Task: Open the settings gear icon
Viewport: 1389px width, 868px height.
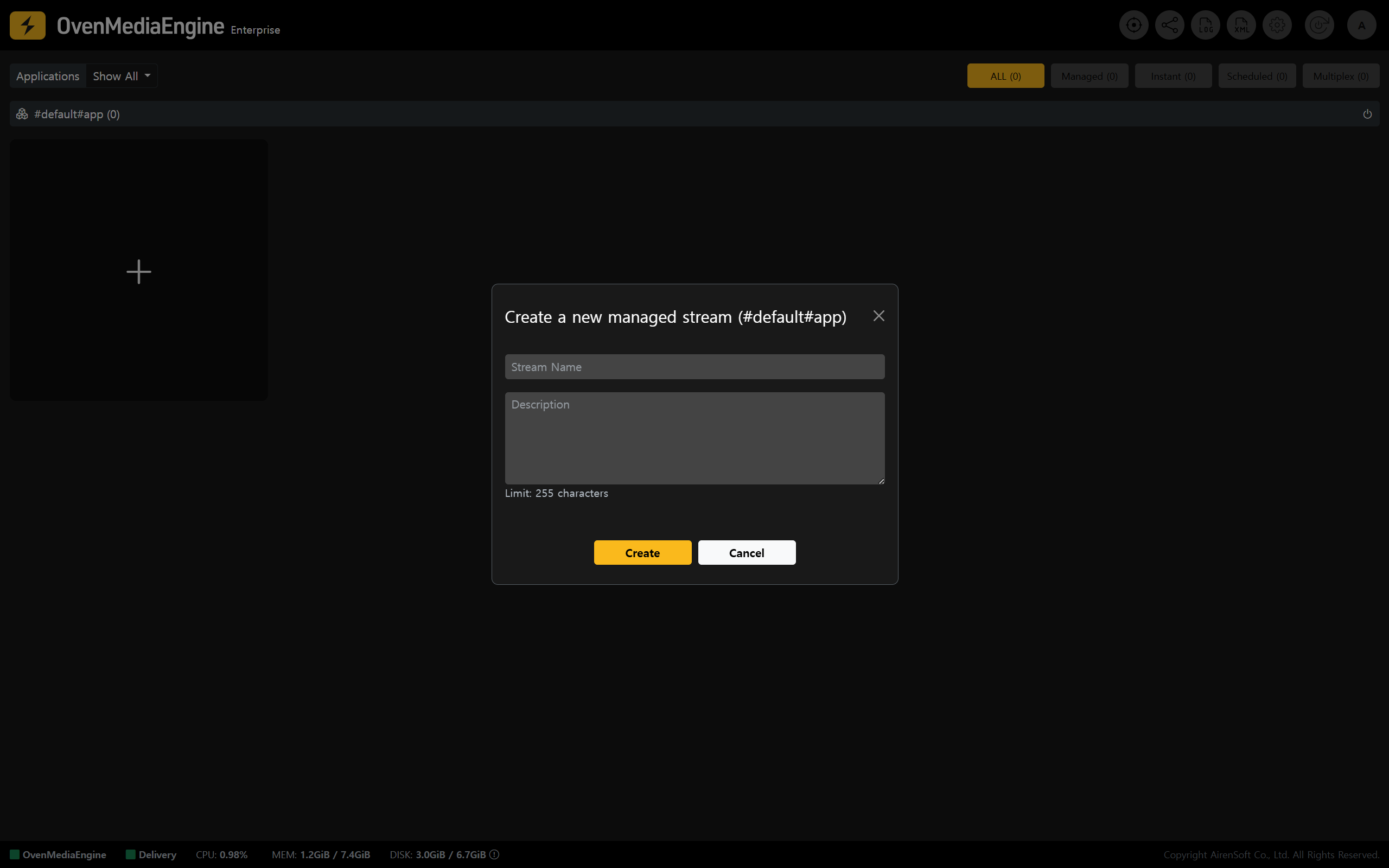Action: coord(1277,25)
